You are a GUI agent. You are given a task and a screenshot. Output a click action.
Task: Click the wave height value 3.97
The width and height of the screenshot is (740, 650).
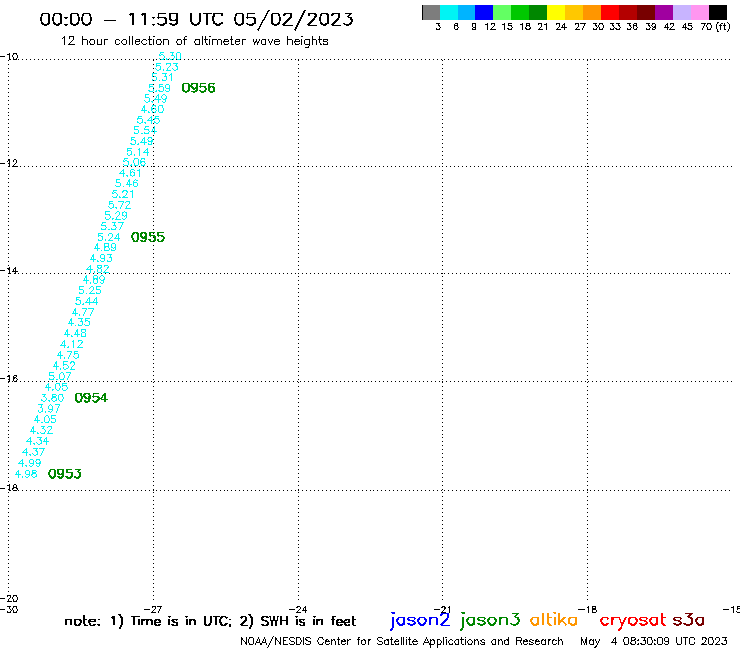coord(49,408)
